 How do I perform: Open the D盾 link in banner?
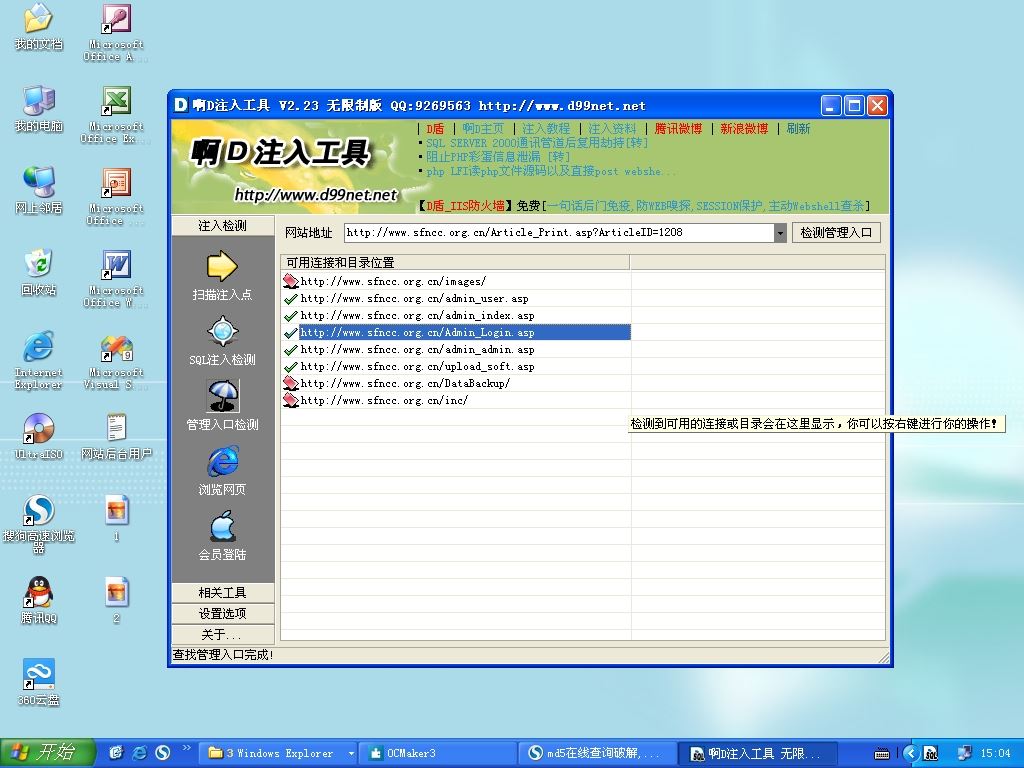435,129
